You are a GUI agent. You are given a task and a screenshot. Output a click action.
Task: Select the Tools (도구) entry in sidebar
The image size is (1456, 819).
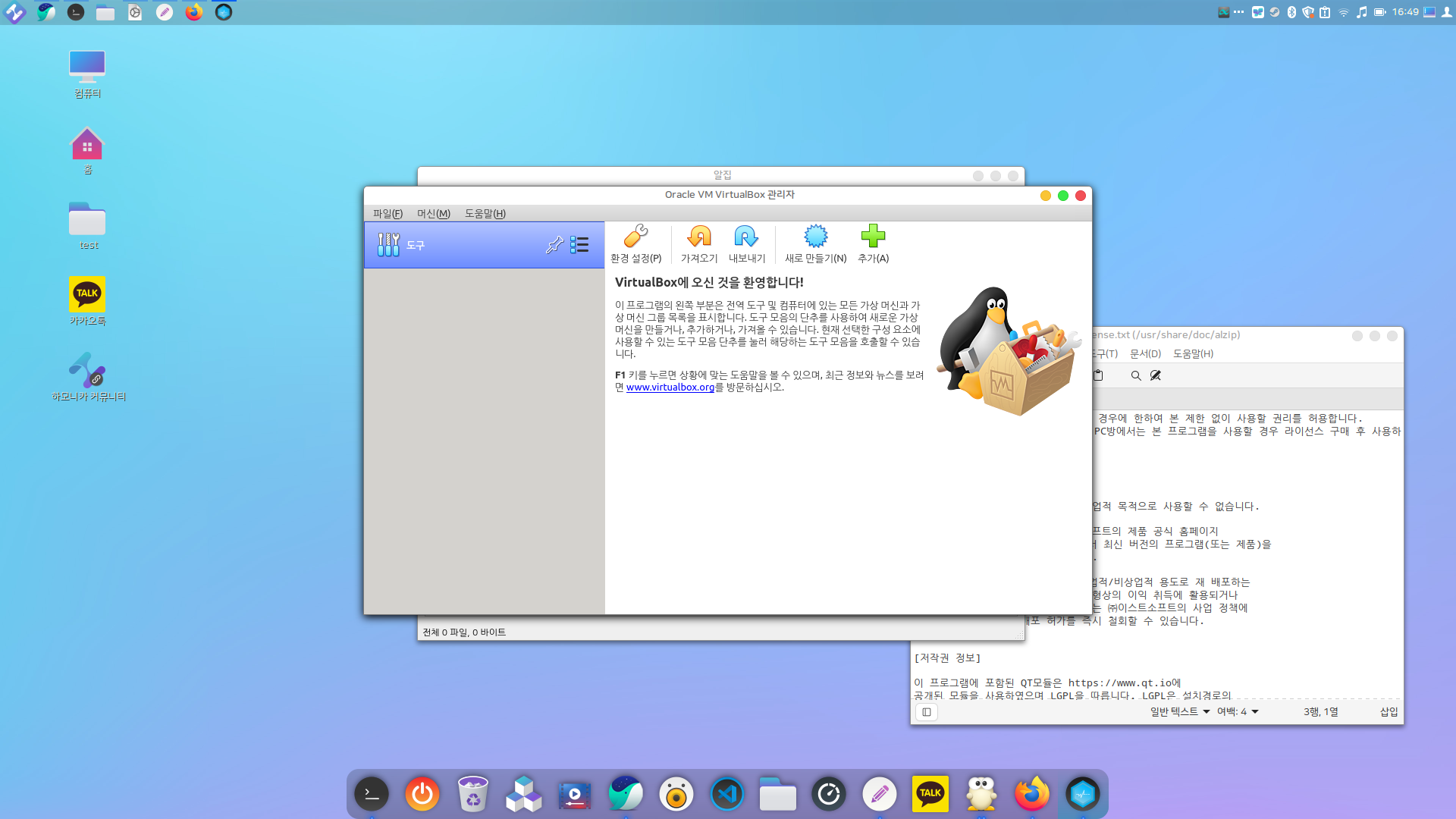click(484, 244)
